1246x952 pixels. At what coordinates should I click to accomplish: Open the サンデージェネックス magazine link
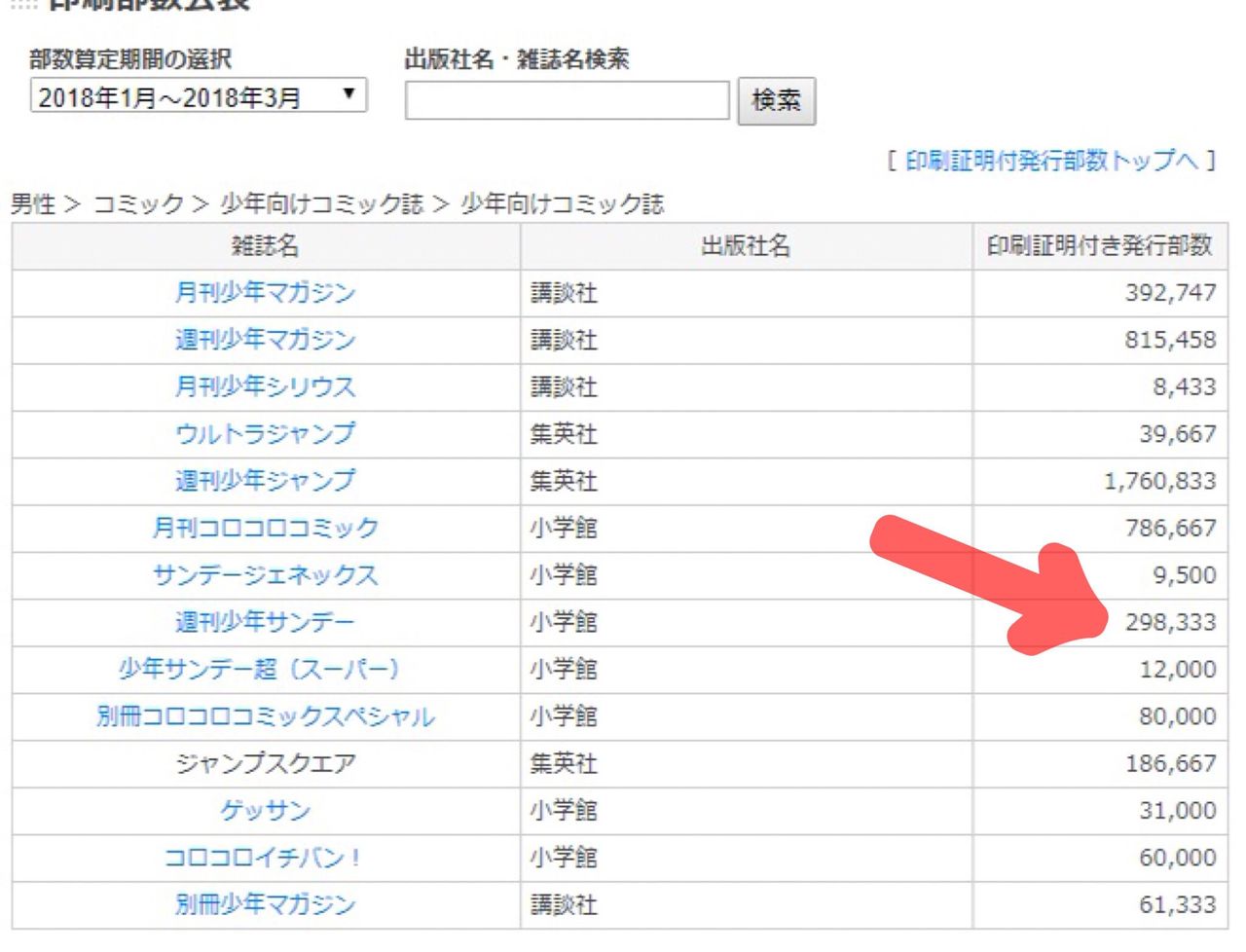(265, 574)
